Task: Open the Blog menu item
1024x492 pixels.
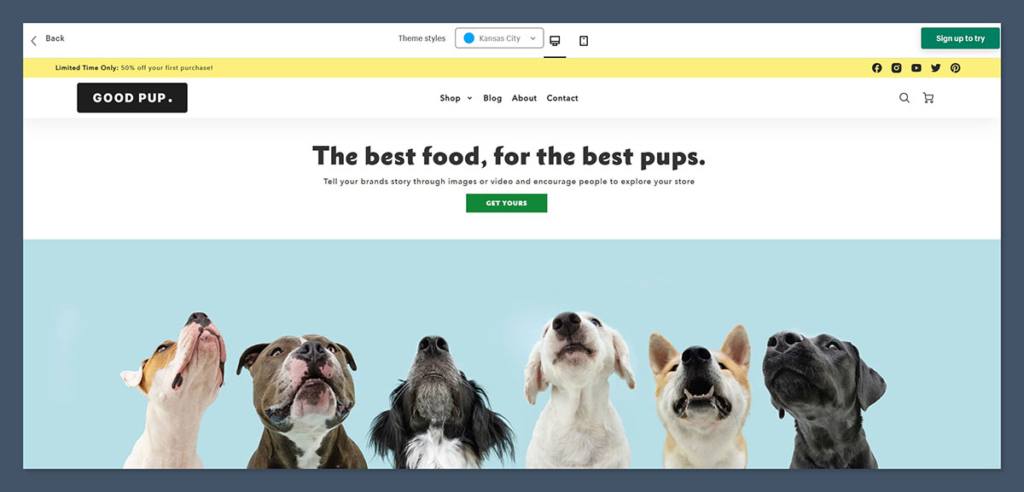Action: click(x=492, y=98)
